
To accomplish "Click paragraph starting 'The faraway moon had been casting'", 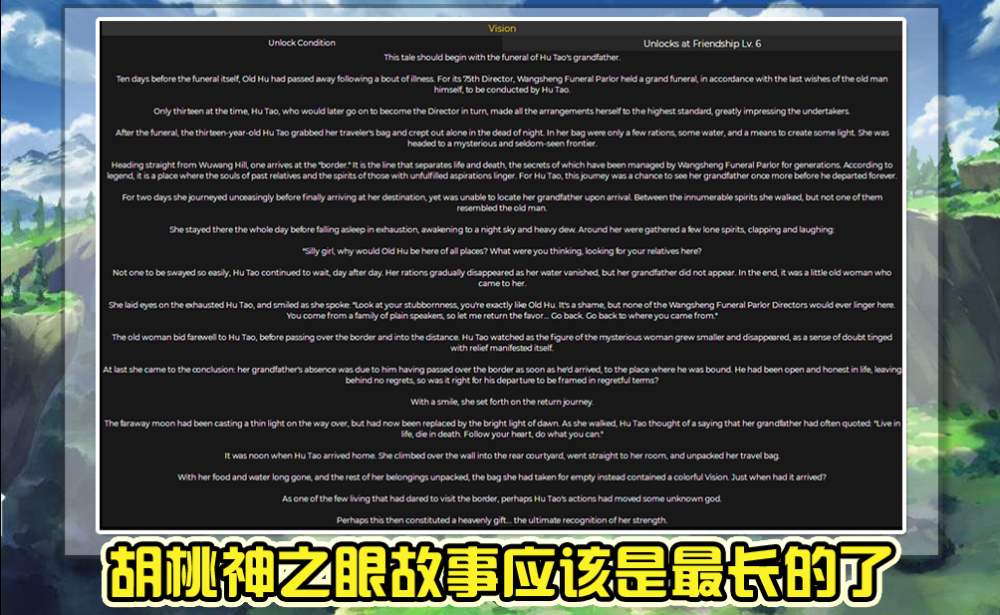I will click(502, 429).
